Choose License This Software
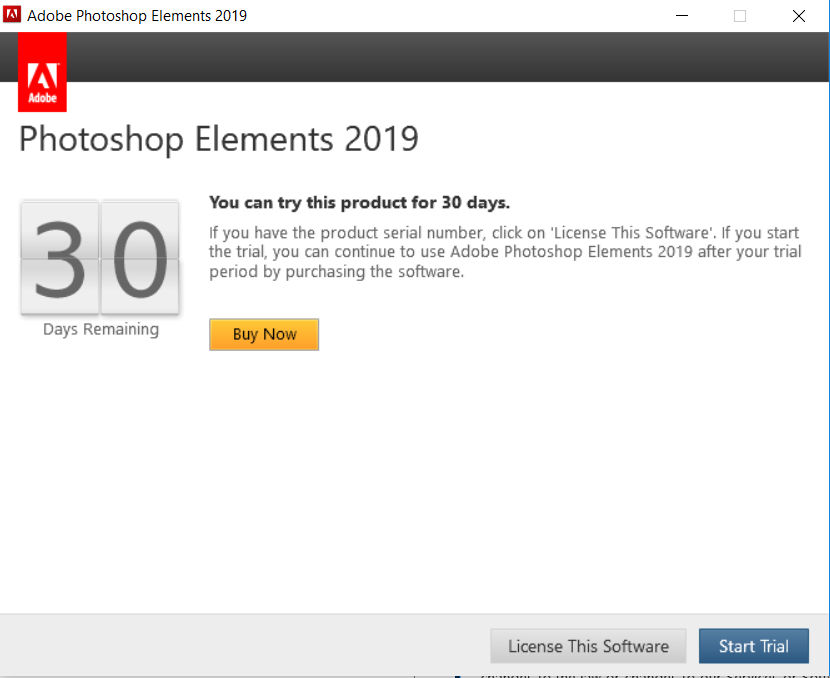 pos(588,646)
